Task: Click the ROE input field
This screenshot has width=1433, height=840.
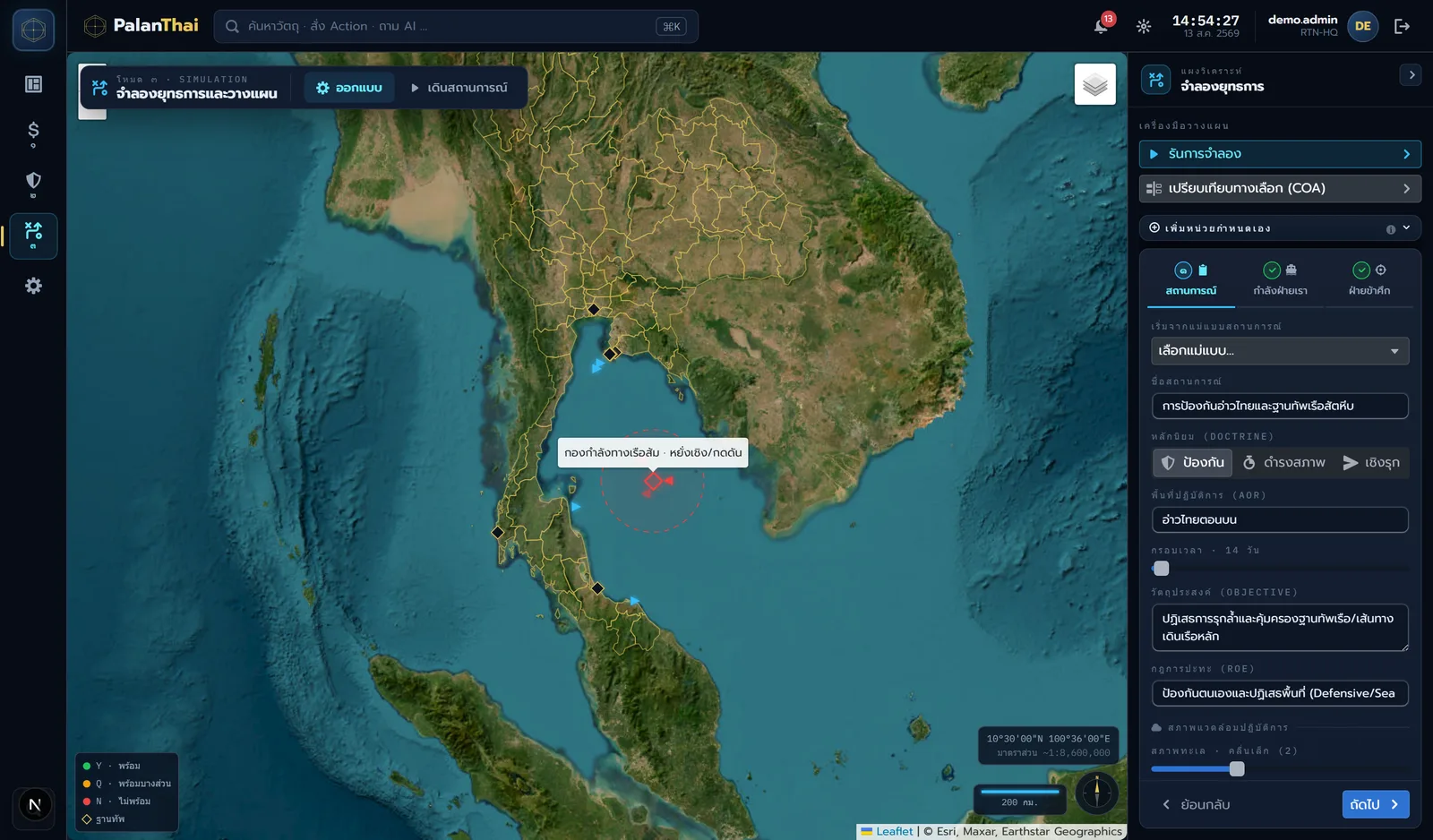Action: coord(1280,693)
